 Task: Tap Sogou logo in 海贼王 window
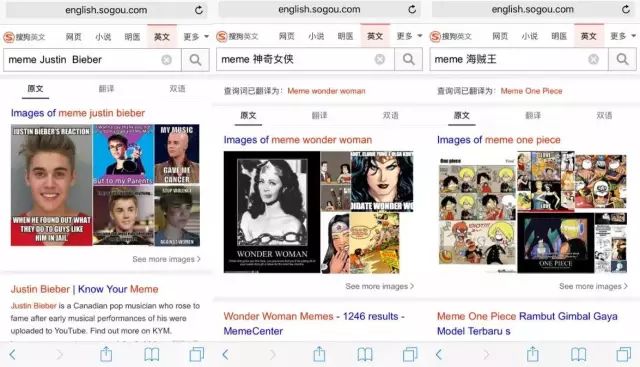[x=451, y=37]
